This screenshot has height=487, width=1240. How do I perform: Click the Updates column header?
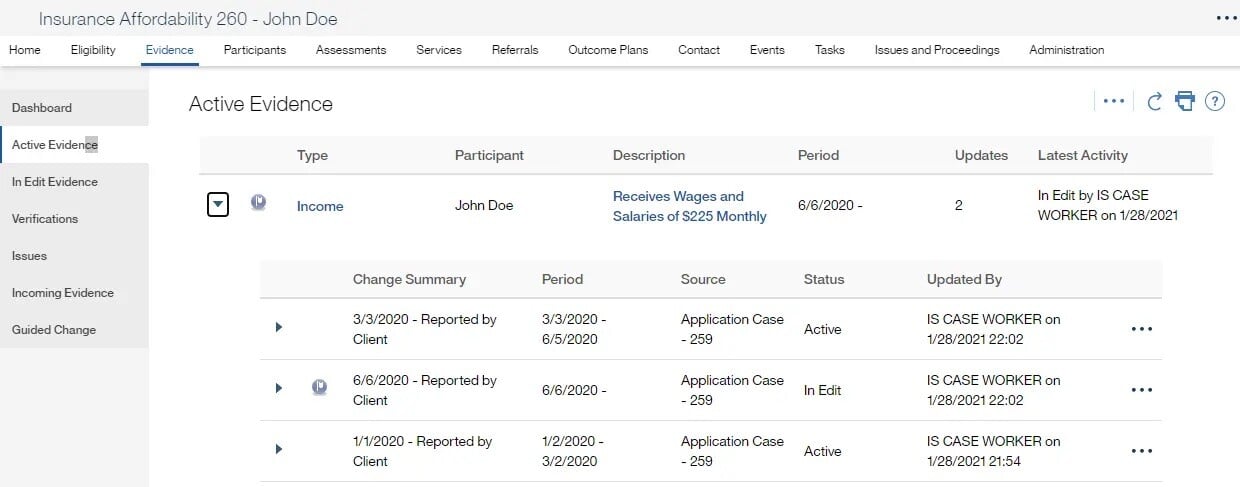[981, 155]
